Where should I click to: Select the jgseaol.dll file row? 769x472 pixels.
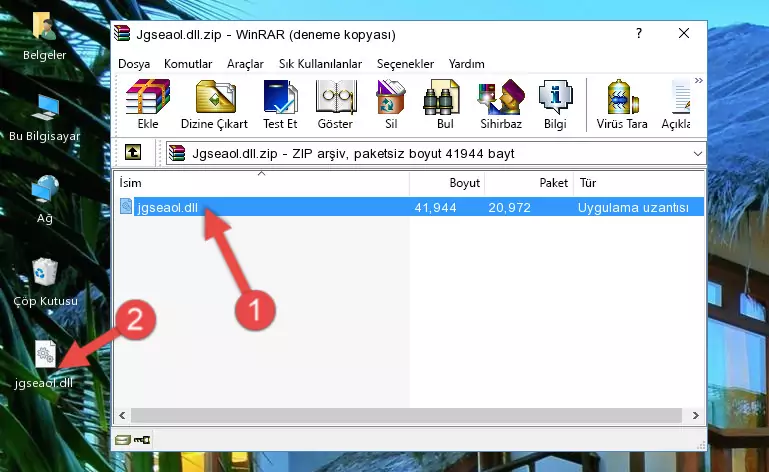(410, 207)
